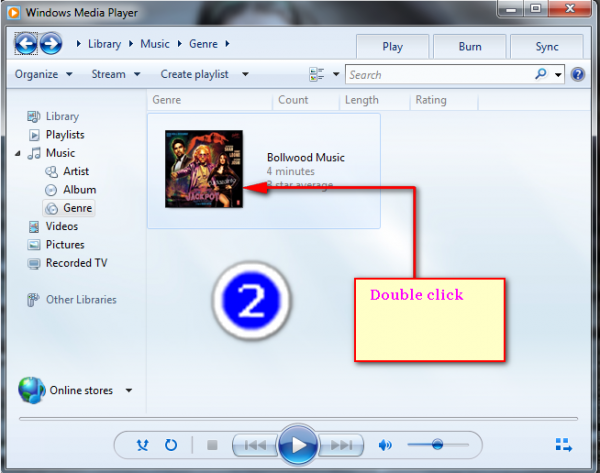
Task: Click the 4 minutes length text
Action: point(290,171)
